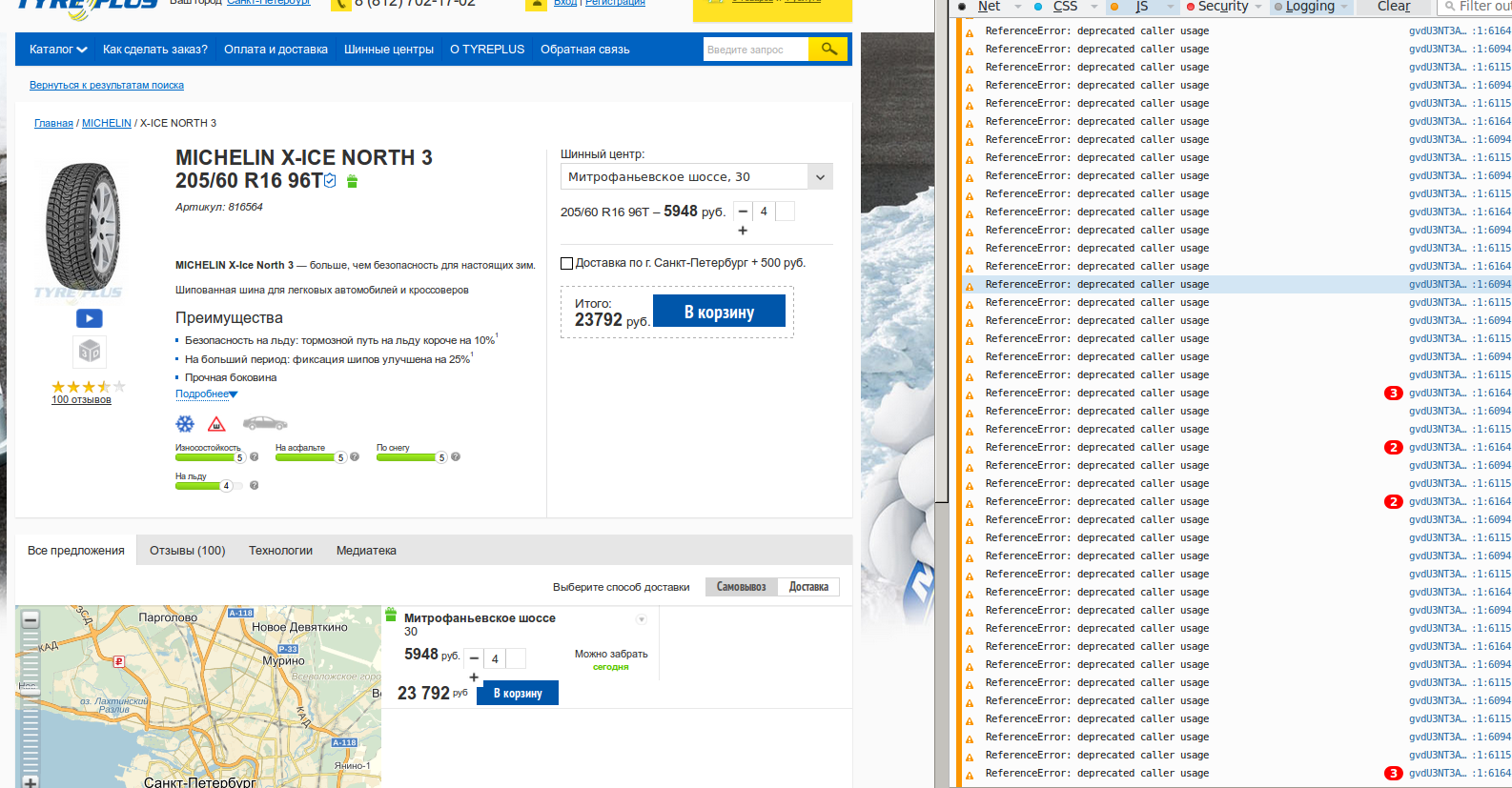
Task: Click large В корзину button
Action: point(719,312)
